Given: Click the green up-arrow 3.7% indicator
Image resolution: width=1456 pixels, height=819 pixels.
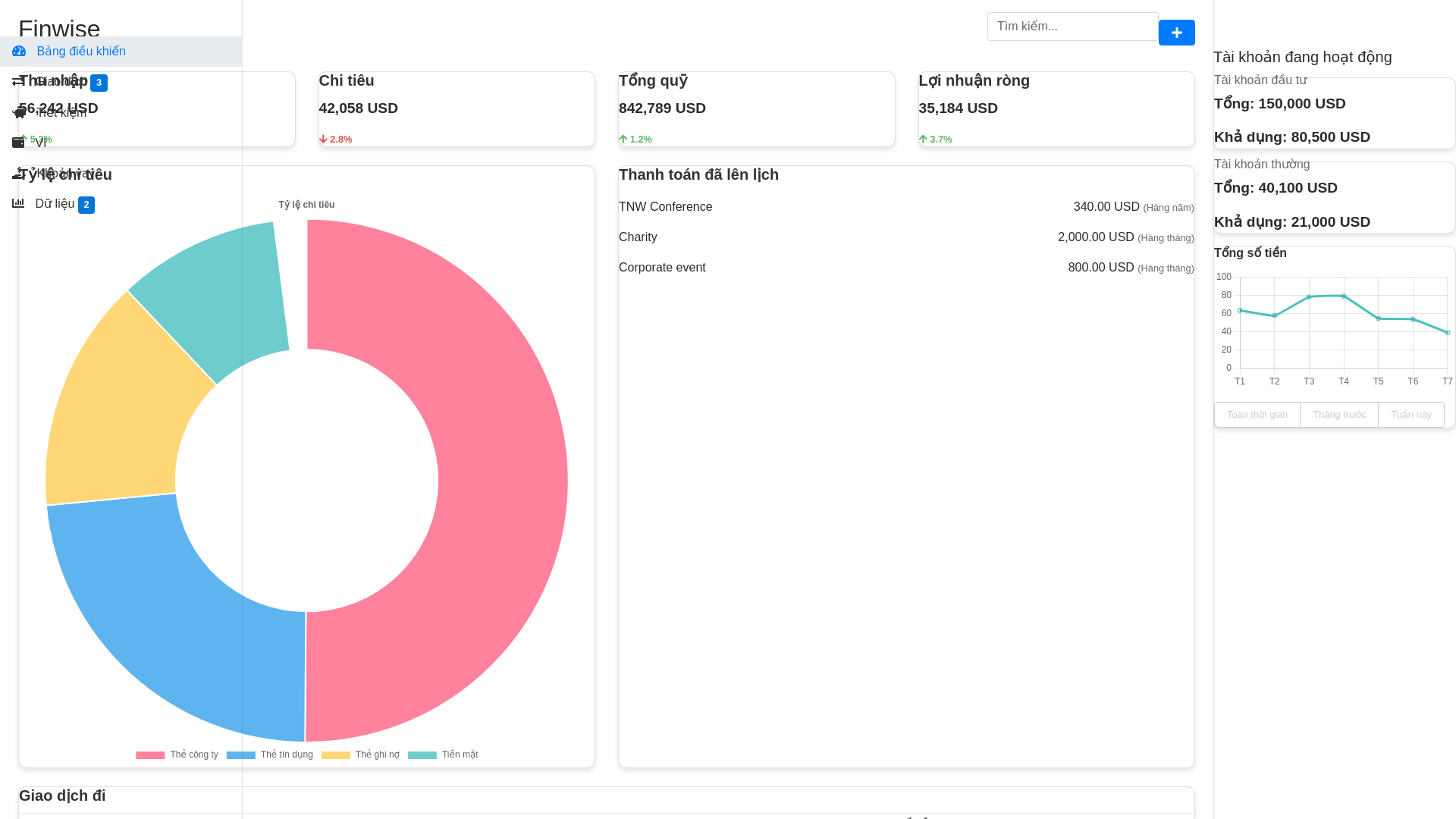Looking at the screenshot, I should tap(936, 140).
